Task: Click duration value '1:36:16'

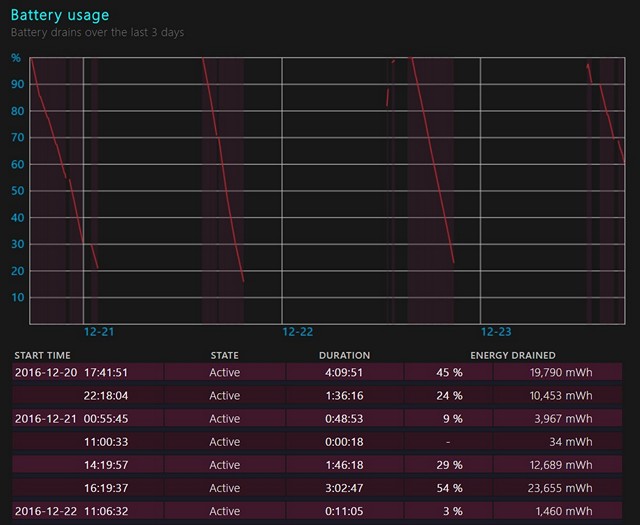Action: pyautogui.click(x=344, y=396)
